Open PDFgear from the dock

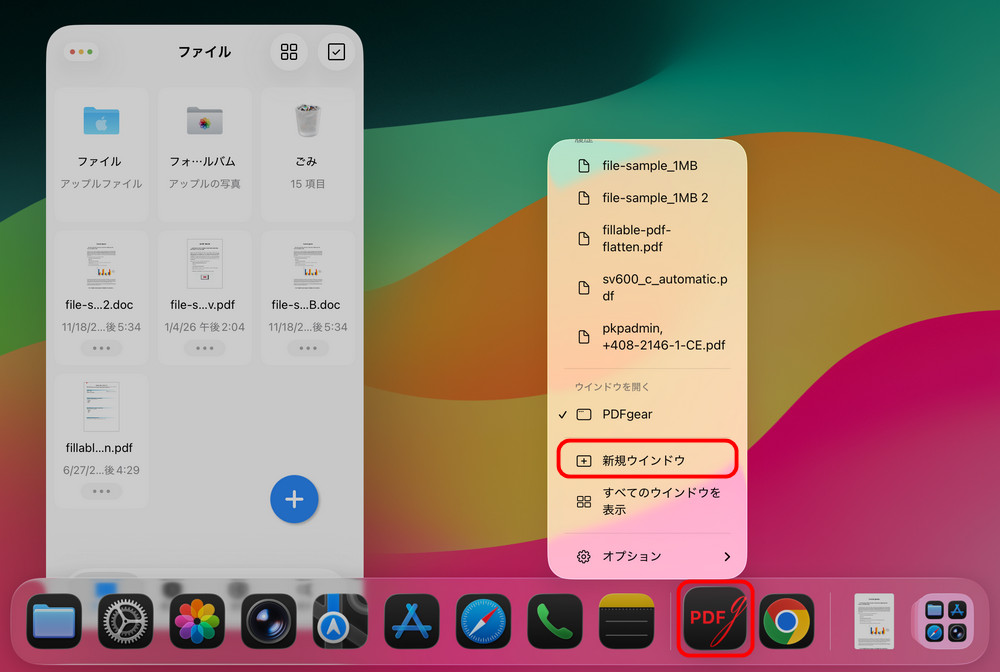[714, 619]
